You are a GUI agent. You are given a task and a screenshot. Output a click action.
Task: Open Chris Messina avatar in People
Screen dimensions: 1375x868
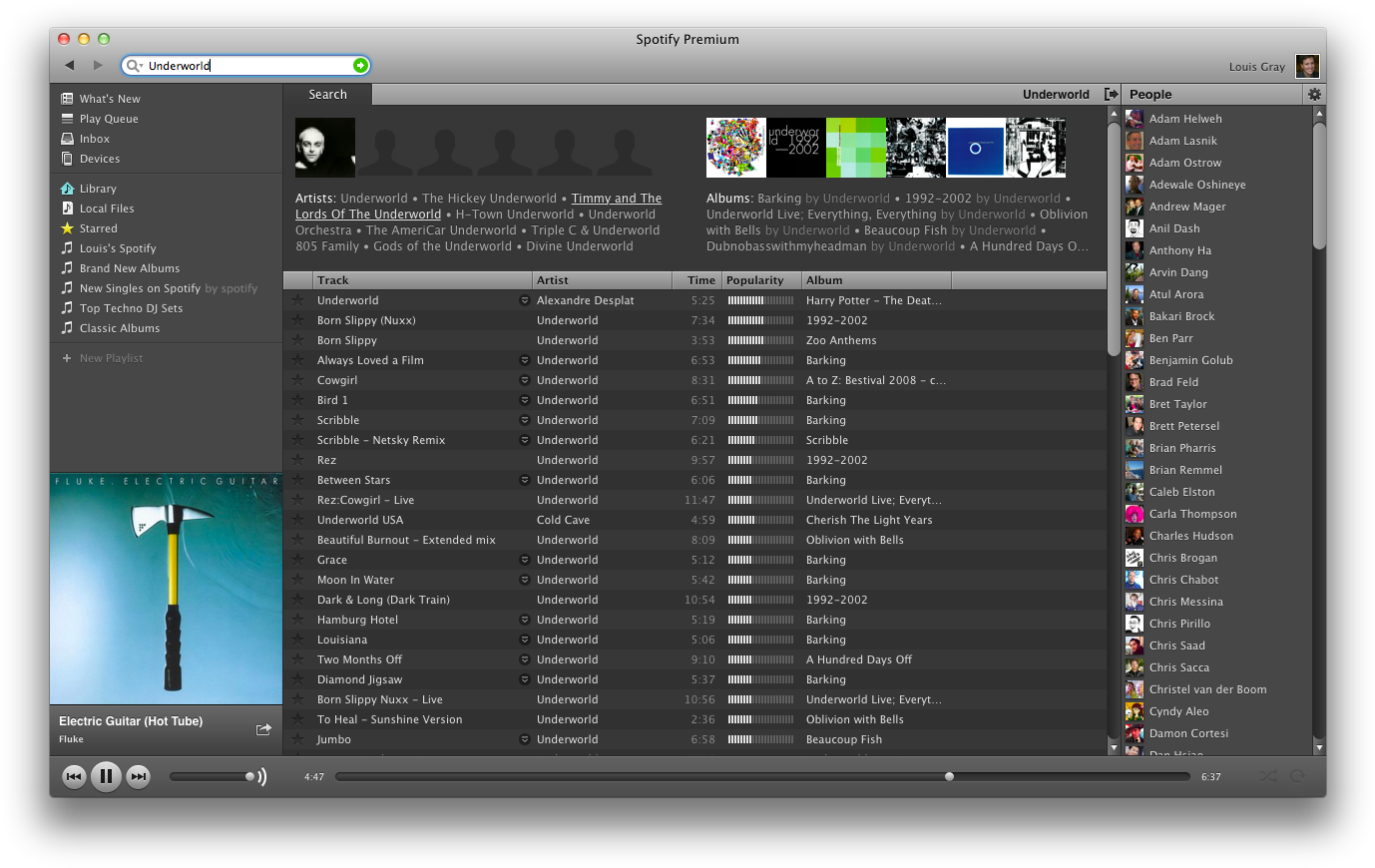click(1135, 602)
